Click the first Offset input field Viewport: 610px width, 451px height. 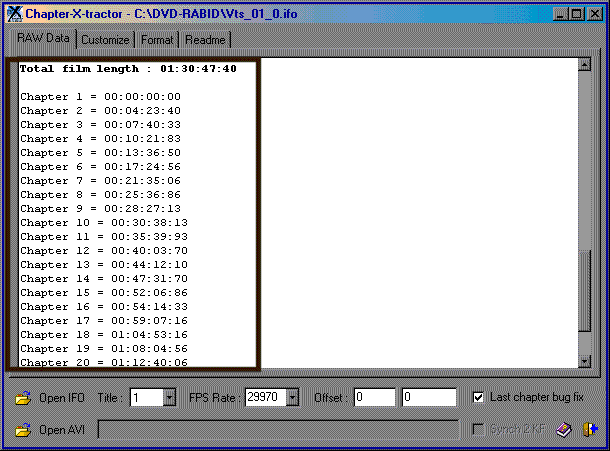tap(375, 397)
